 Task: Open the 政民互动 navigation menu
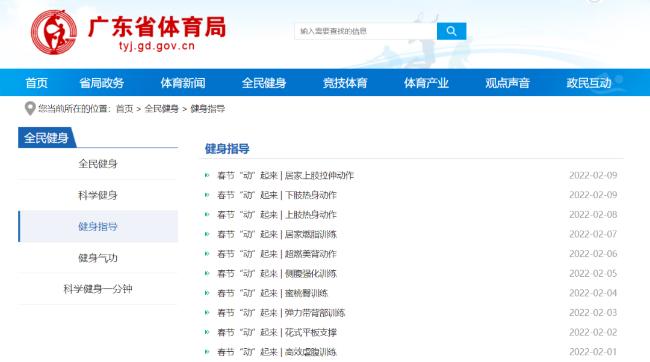589,83
